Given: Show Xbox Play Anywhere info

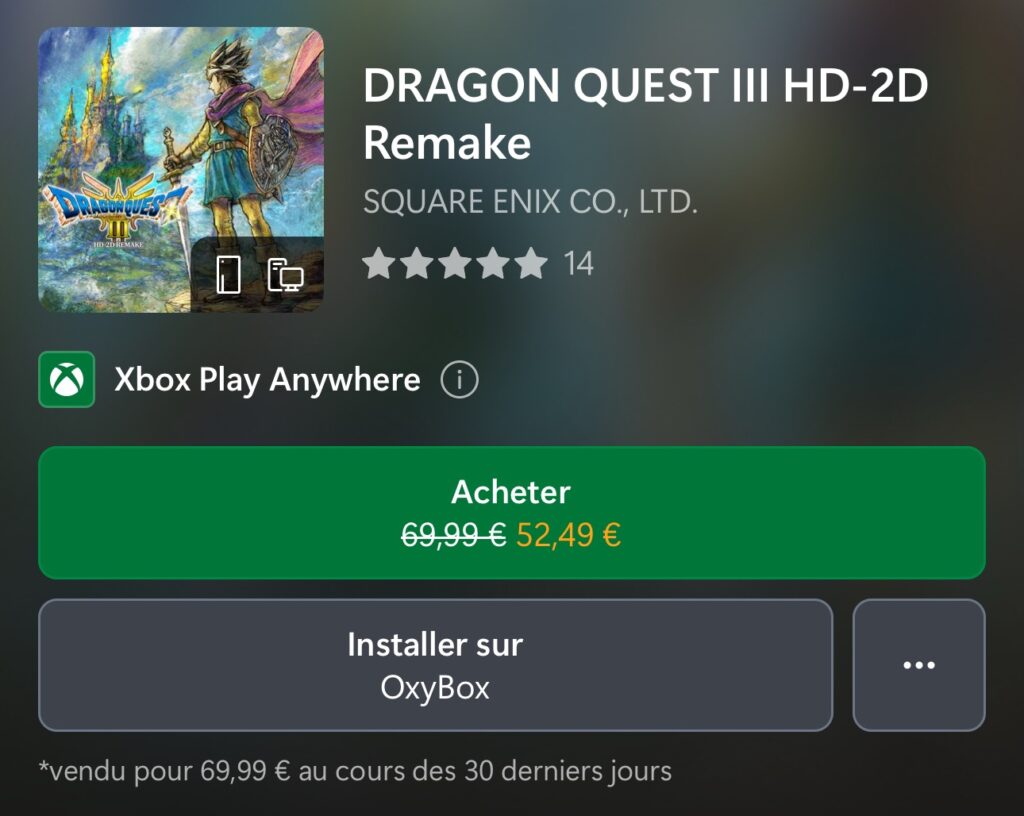Looking at the screenshot, I should [459, 379].
